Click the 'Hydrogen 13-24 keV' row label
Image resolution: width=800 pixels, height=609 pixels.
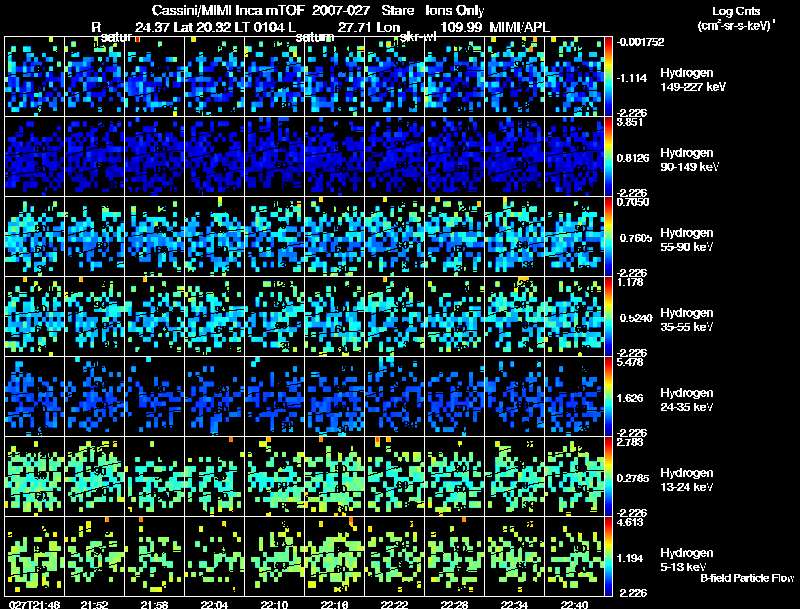tap(687, 480)
